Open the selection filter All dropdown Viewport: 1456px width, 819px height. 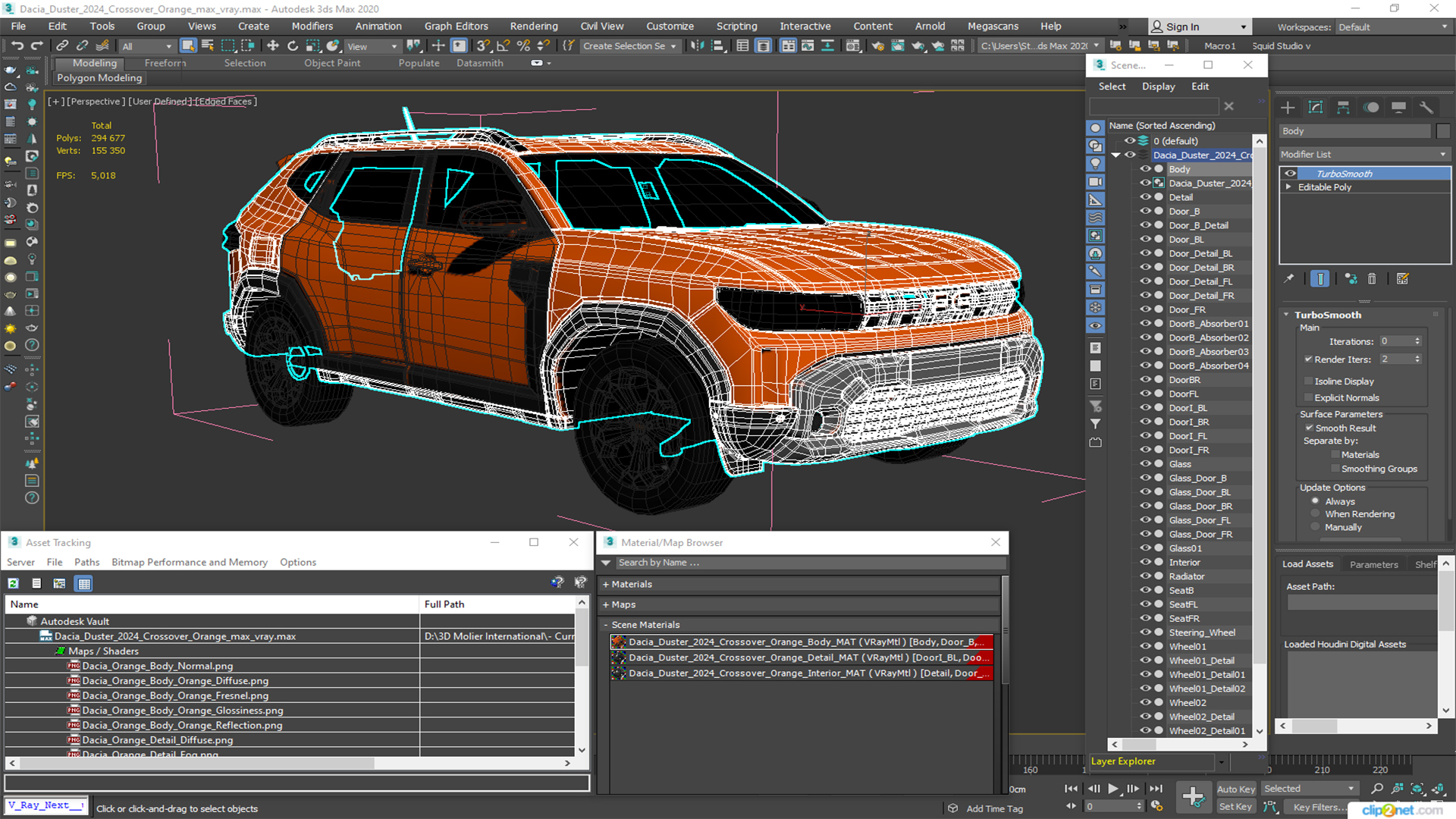pos(147,46)
